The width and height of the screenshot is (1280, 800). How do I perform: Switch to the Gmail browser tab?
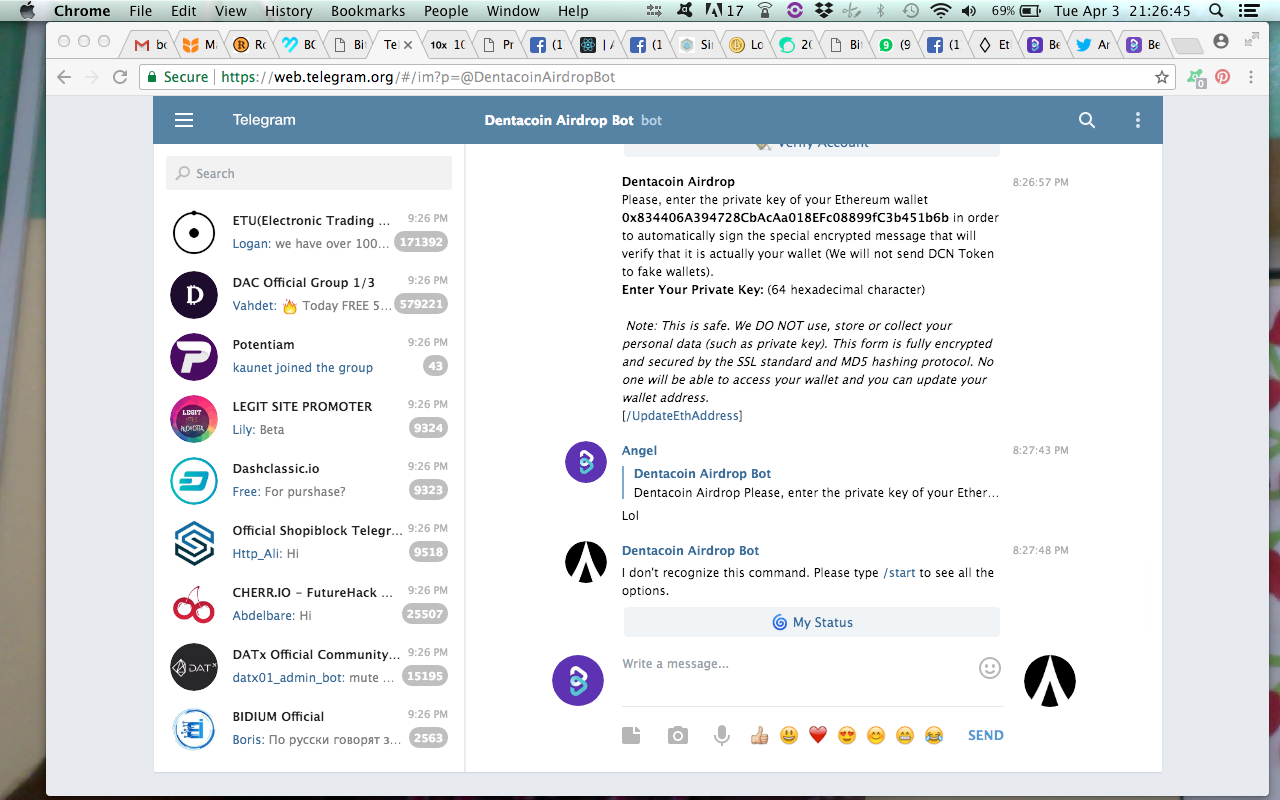pos(151,45)
